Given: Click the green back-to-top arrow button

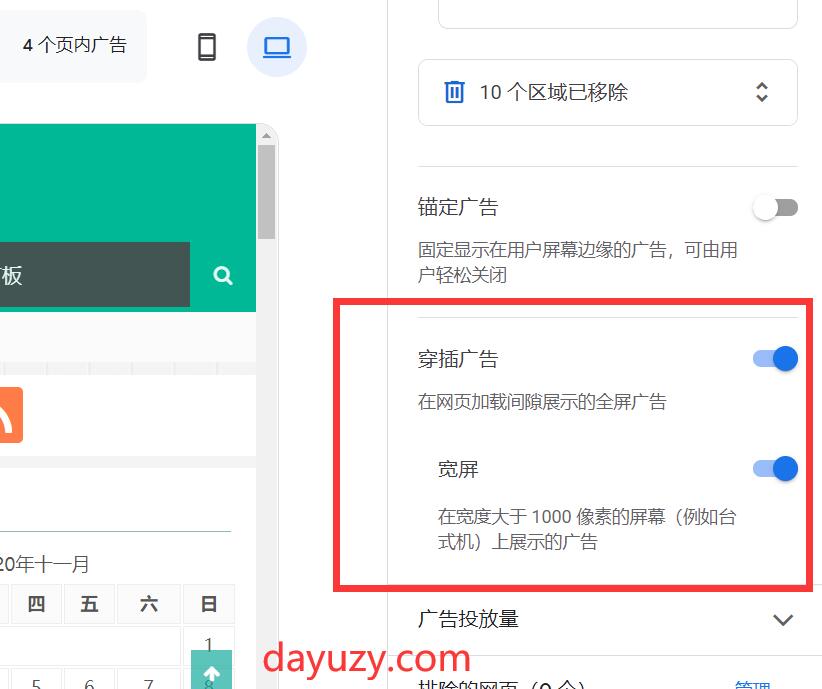Looking at the screenshot, I should pos(209,672).
